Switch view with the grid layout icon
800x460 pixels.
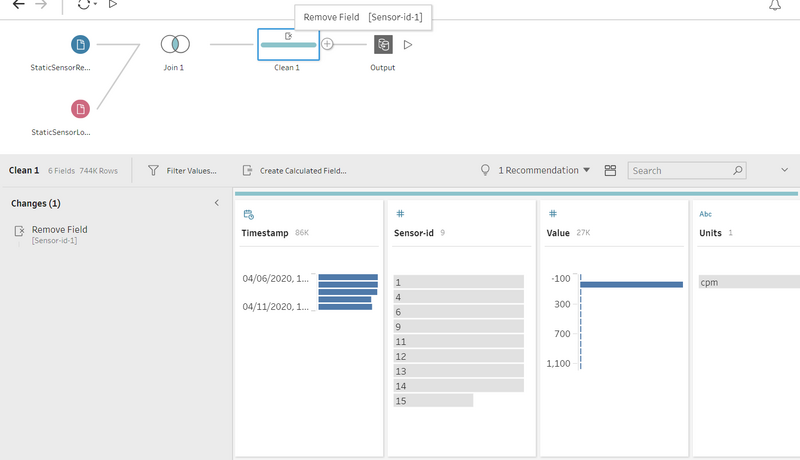(610, 171)
